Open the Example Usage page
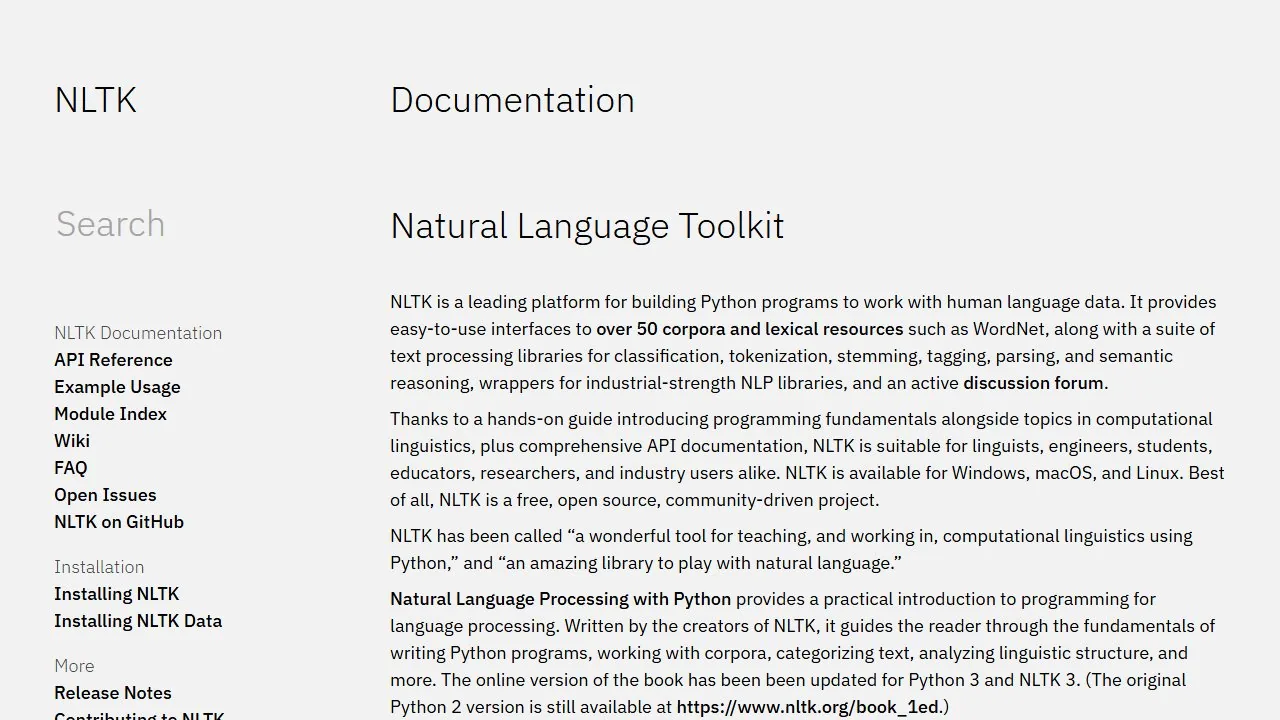This screenshot has width=1280, height=720. tap(117, 387)
